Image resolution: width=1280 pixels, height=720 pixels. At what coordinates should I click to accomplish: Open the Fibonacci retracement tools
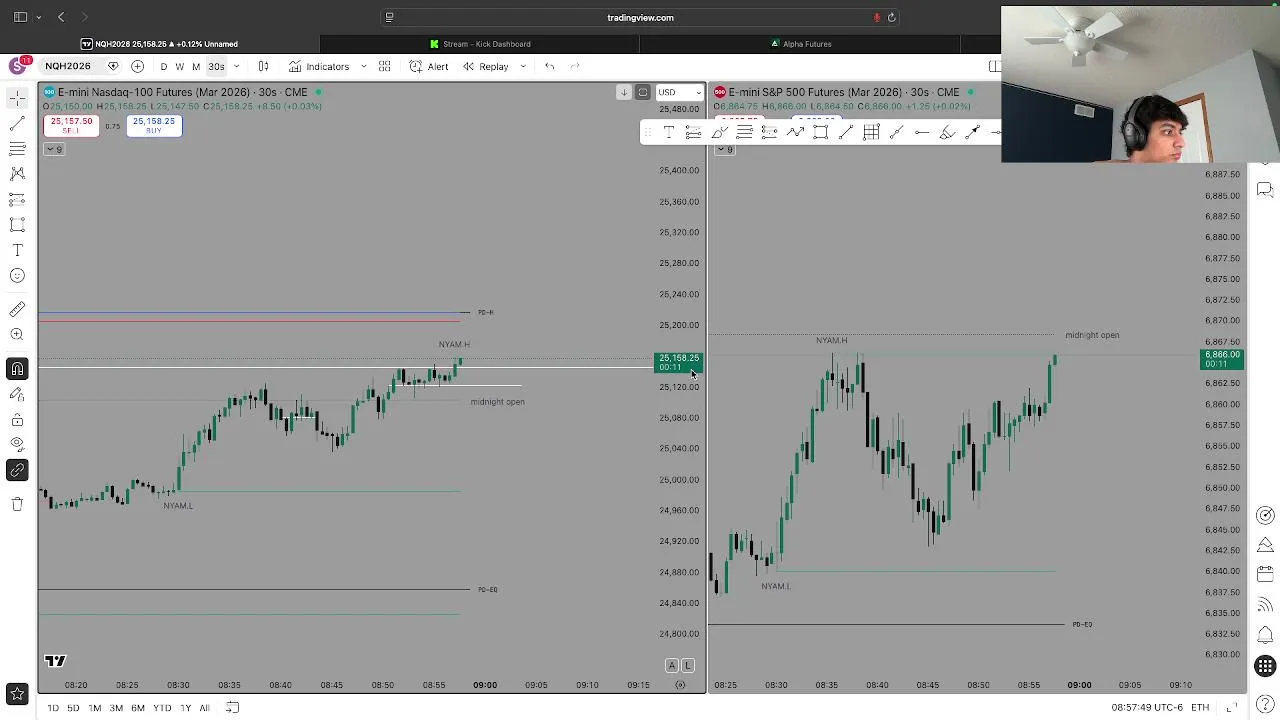point(17,148)
